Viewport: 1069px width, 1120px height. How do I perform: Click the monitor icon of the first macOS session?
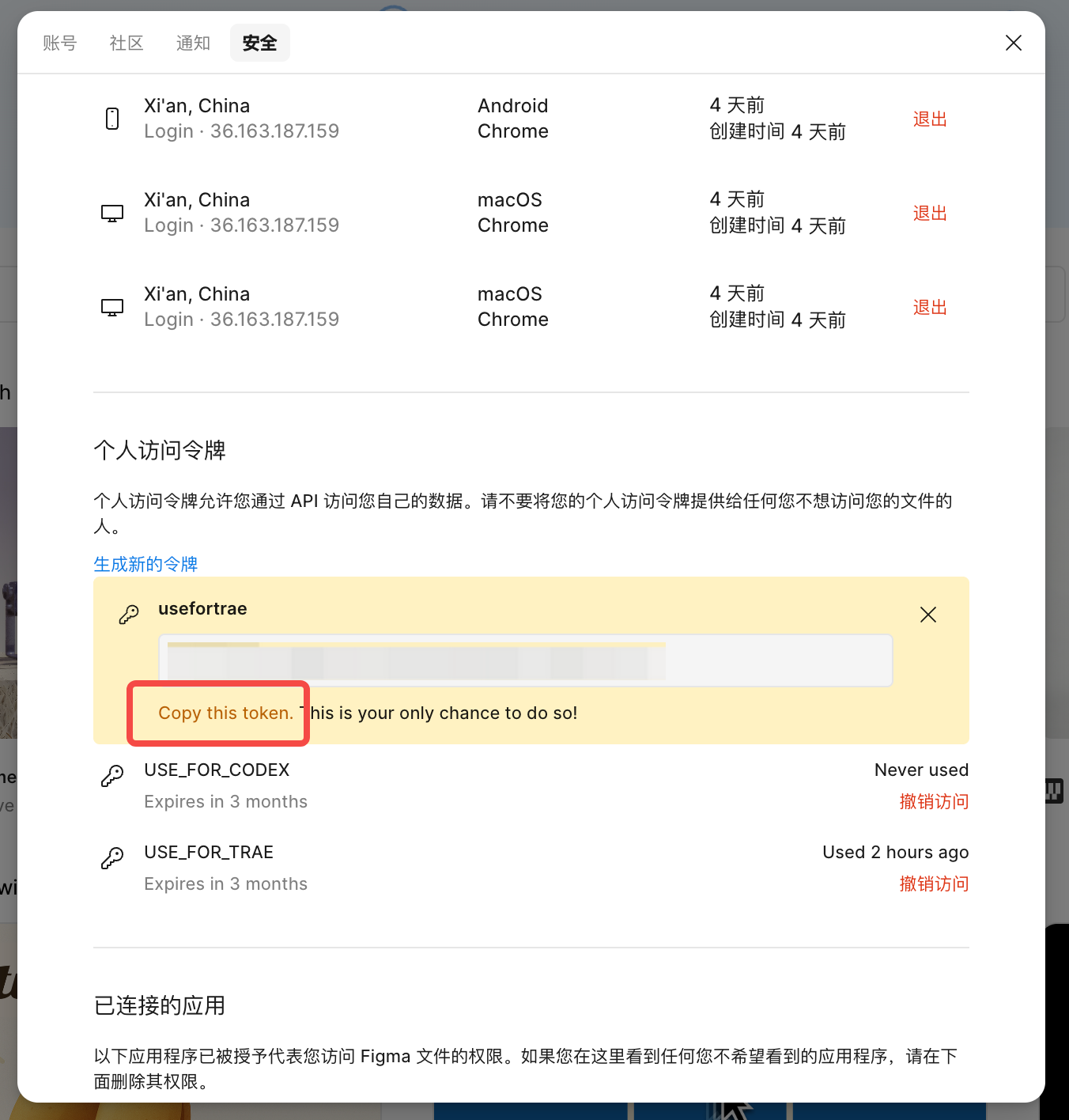(112, 213)
